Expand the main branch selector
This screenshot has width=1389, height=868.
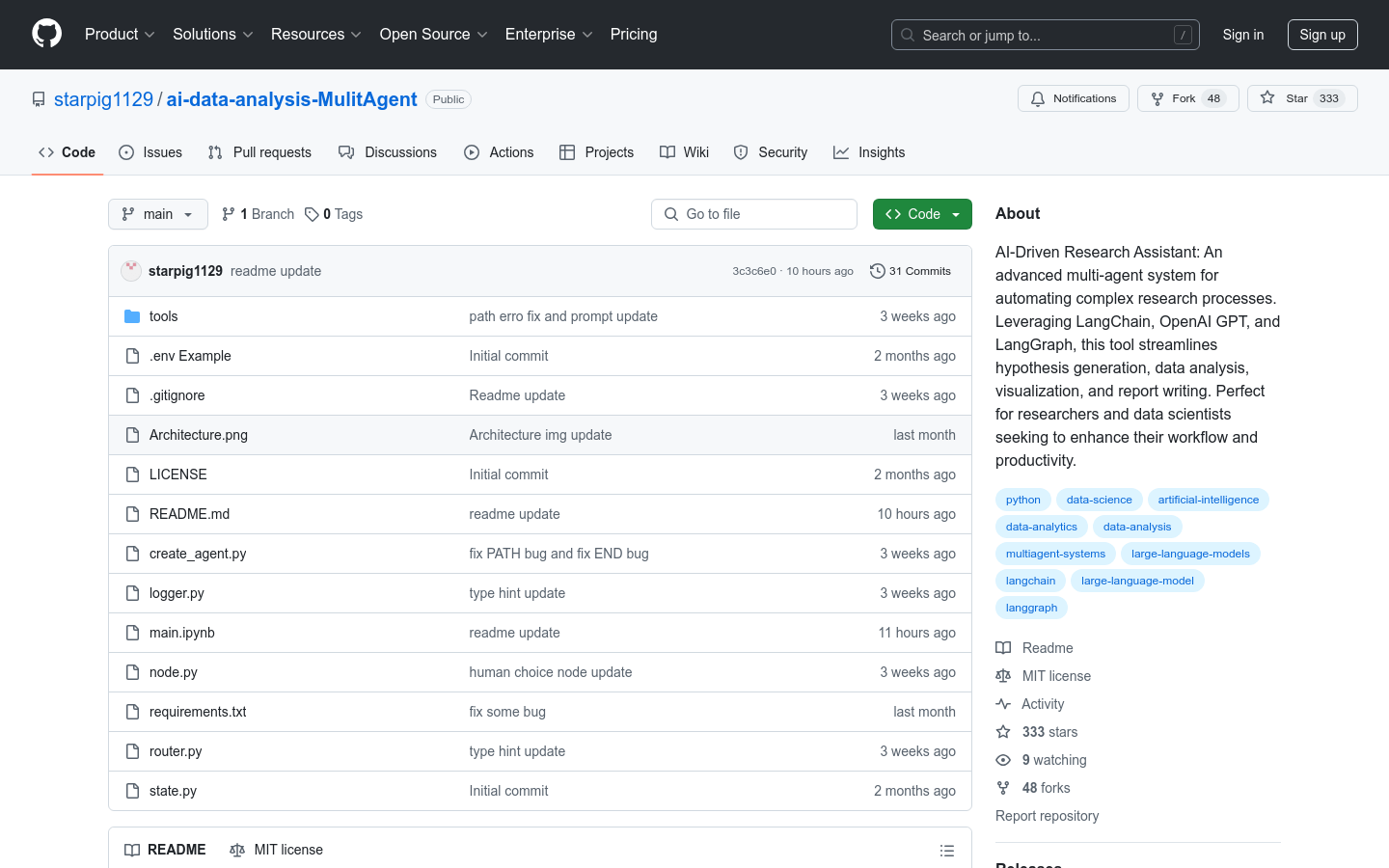coord(157,213)
